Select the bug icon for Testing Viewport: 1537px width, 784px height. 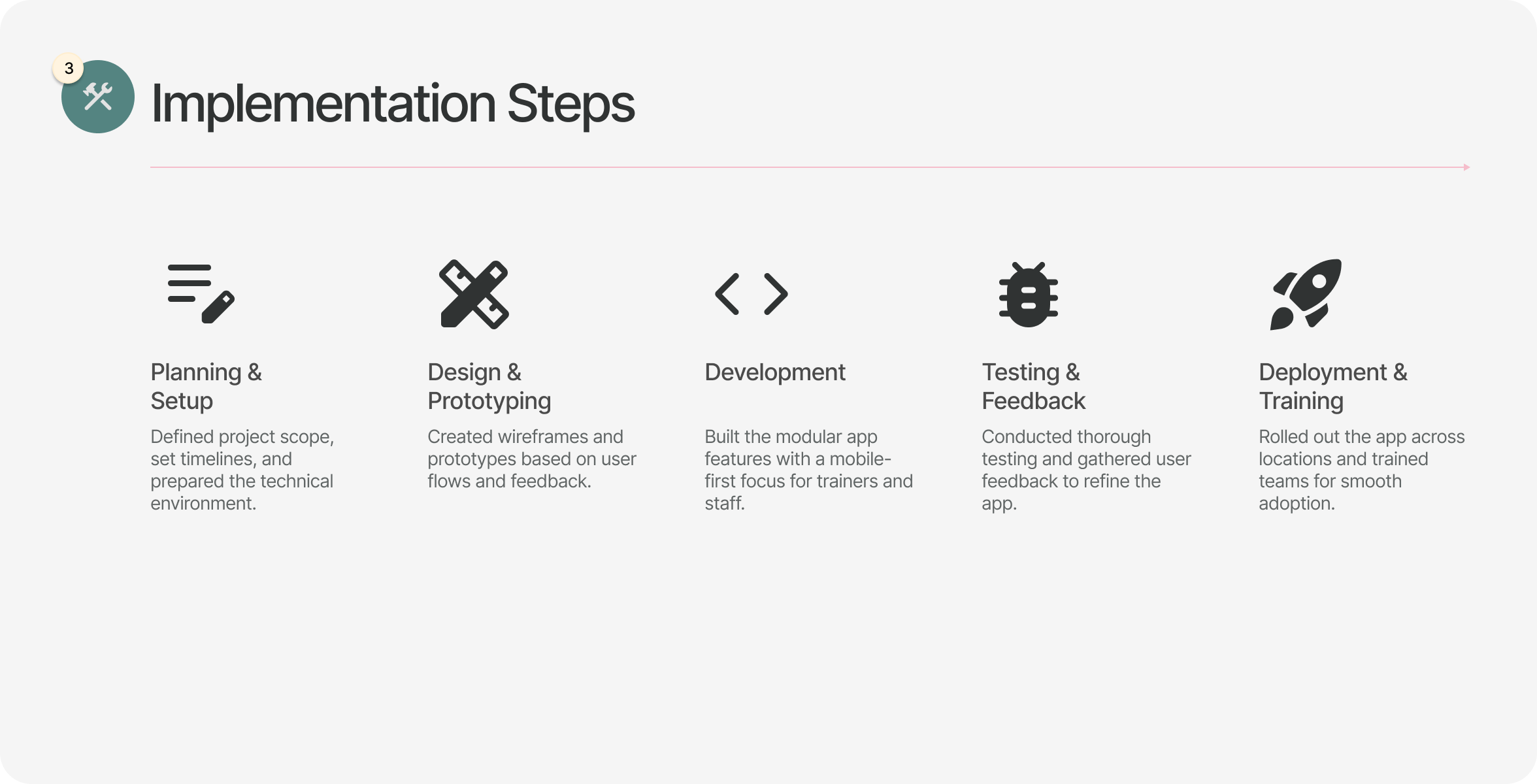(1029, 294)
